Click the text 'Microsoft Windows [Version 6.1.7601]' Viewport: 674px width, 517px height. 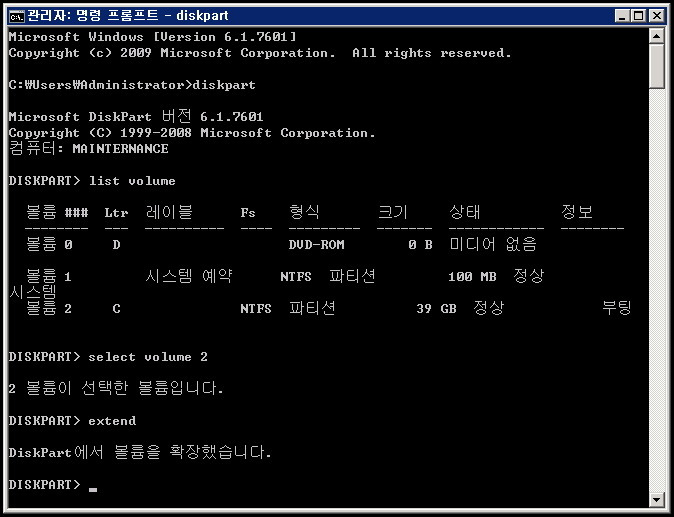point(152,37)
